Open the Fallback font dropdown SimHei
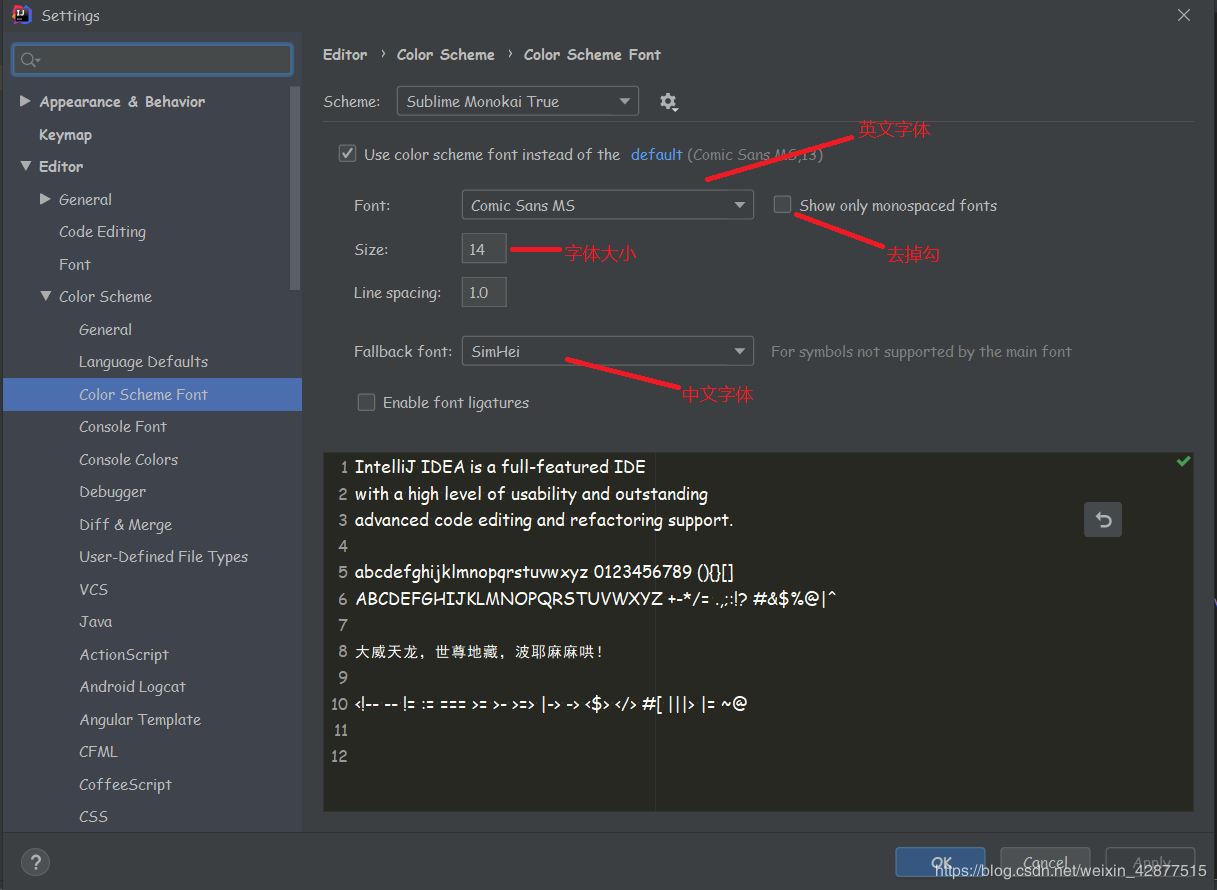This screenshot has height=890, width=1217. click(608, 351)
